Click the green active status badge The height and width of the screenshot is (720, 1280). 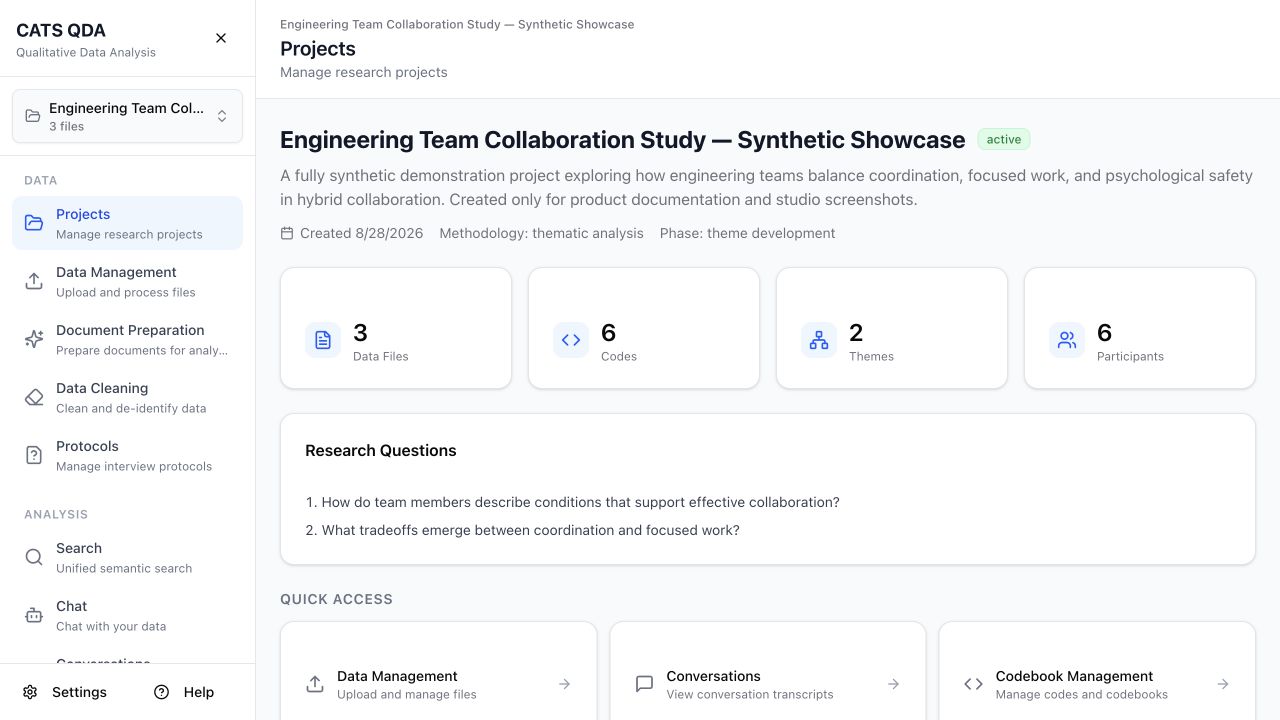pyautogui.click(x=1004, y=140)
